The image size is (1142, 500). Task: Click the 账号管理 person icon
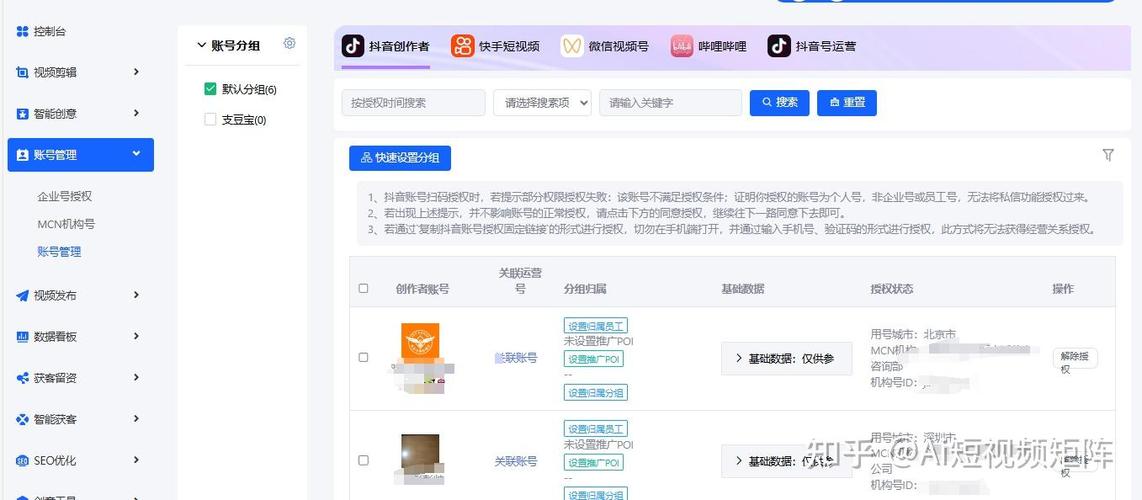23,155
